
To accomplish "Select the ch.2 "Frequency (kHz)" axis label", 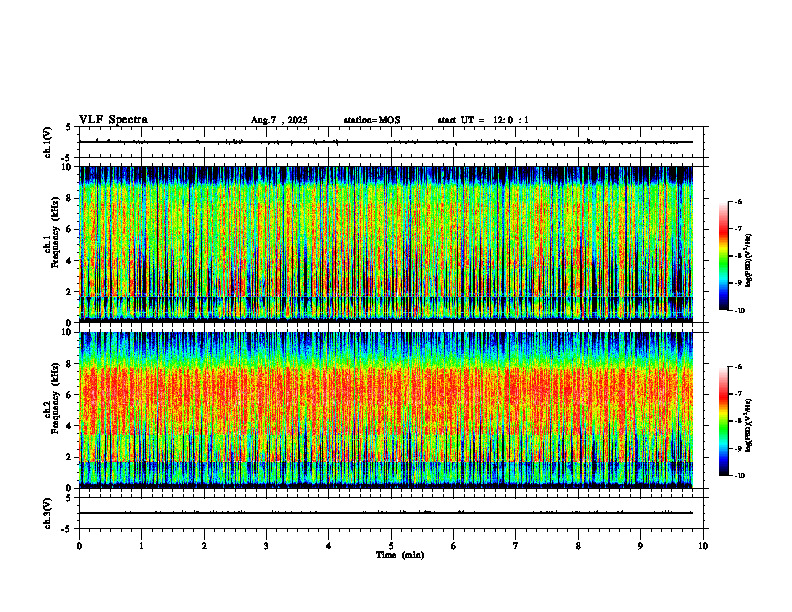I will click(x=55, y=398).
